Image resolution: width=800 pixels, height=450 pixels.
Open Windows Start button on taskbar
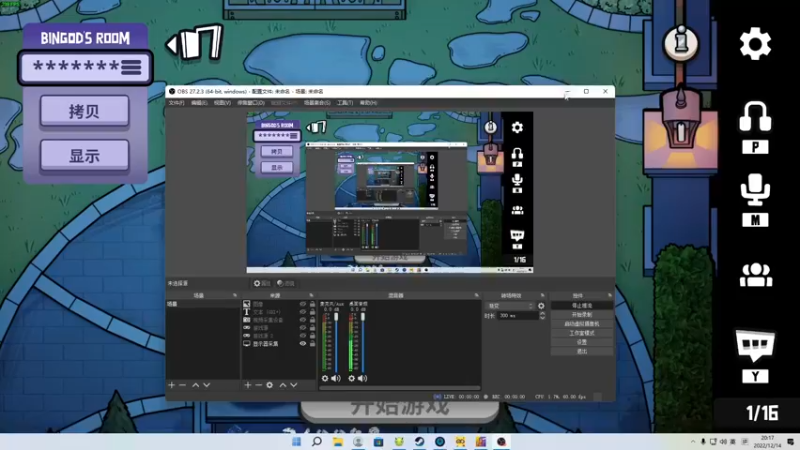(x=296, y=442)
